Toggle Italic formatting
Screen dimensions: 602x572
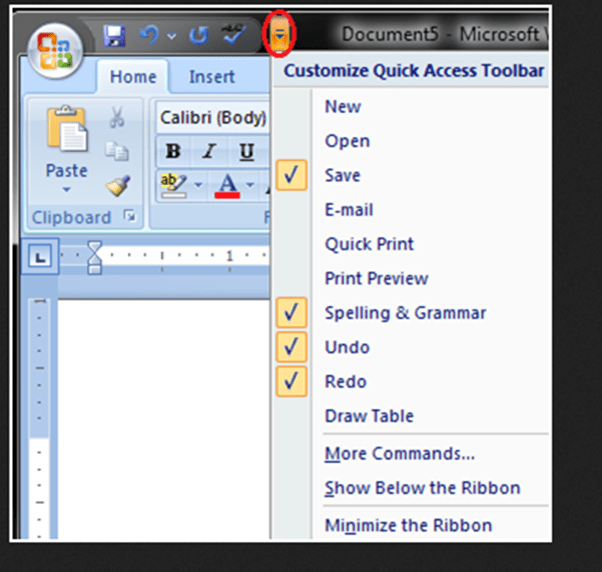[x=209, y=151]
